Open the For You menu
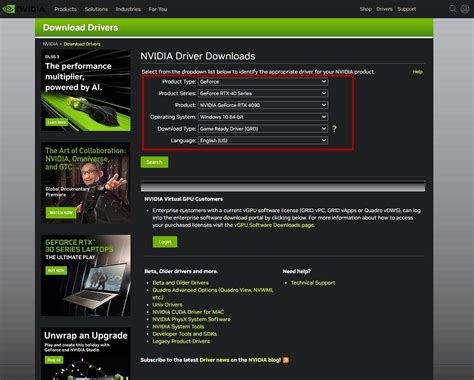 point(158,9)
